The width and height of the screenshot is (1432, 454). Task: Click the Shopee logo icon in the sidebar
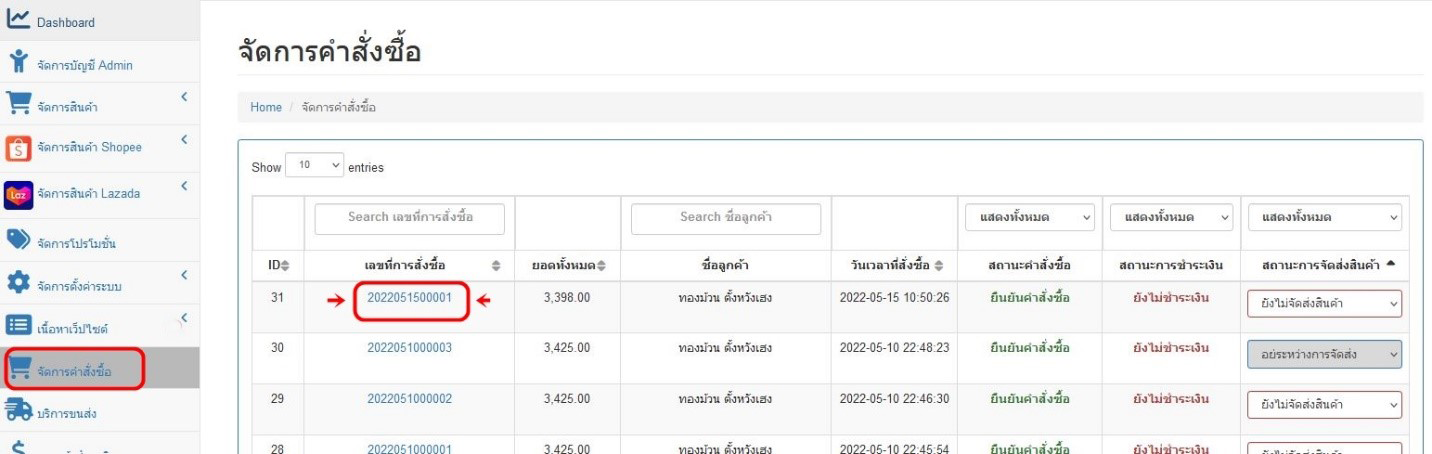click(19, 147)
